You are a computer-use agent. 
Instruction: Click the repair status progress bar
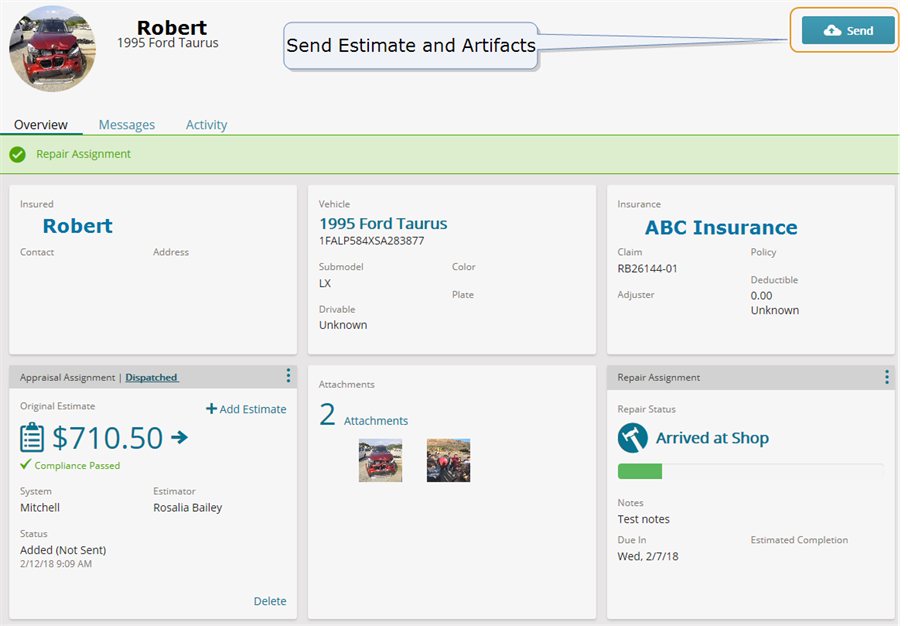[750, 471]
